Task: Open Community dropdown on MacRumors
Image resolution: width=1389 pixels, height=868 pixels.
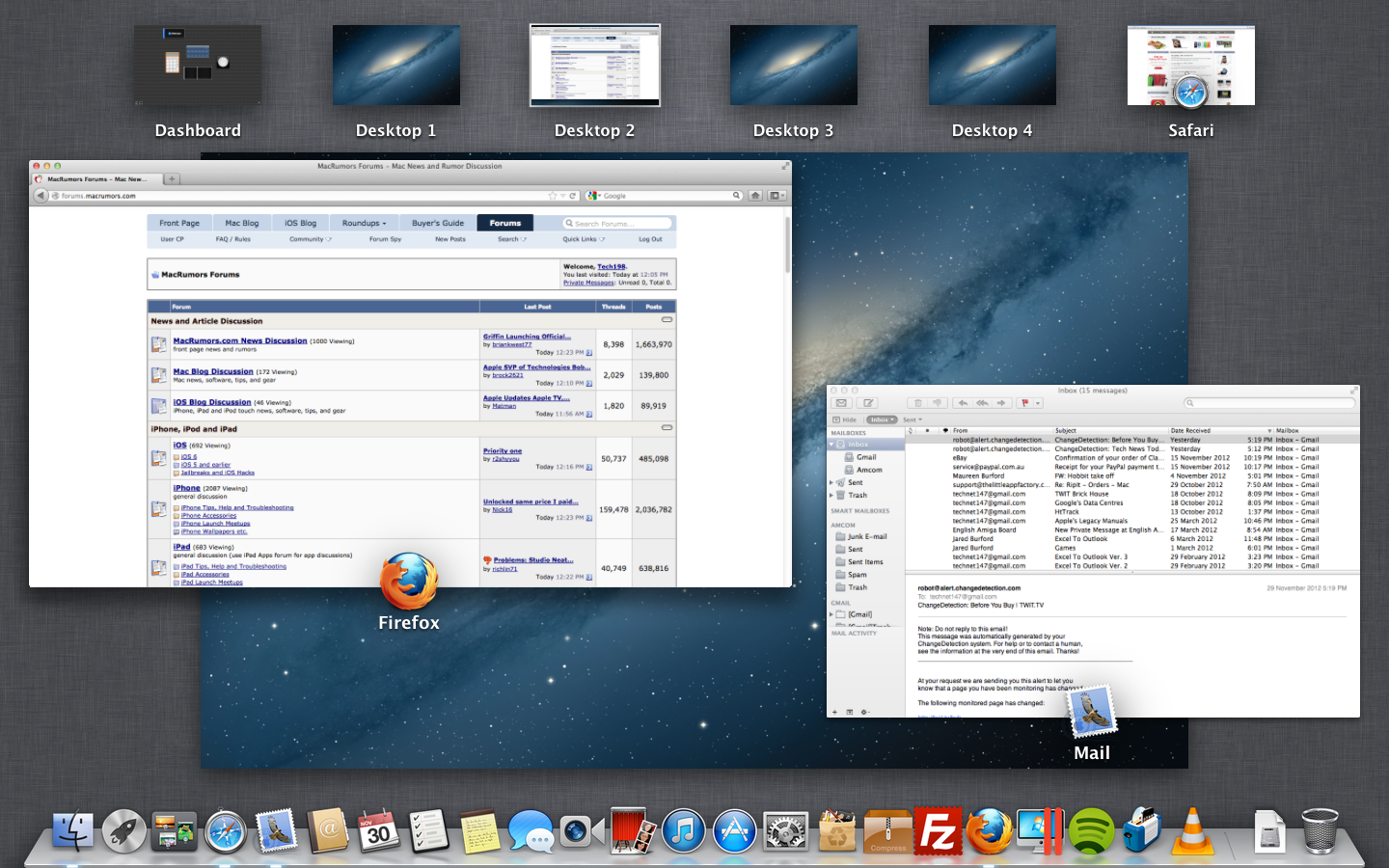Action: click(311, 239)
